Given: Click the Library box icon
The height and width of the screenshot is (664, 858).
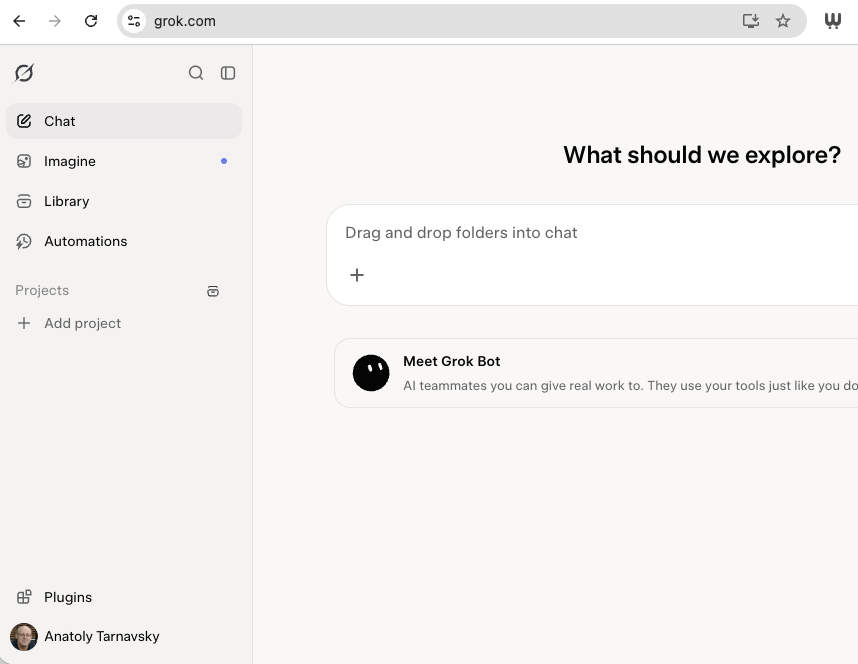Looking at the screenshot, I should tap(24, 201).
